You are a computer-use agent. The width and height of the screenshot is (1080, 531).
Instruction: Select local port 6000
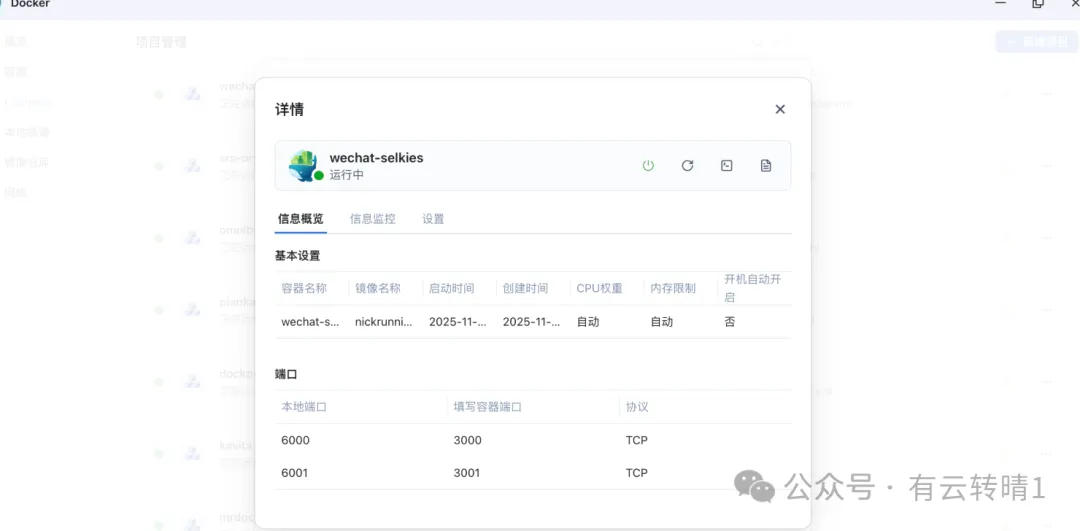click(295, 440)
